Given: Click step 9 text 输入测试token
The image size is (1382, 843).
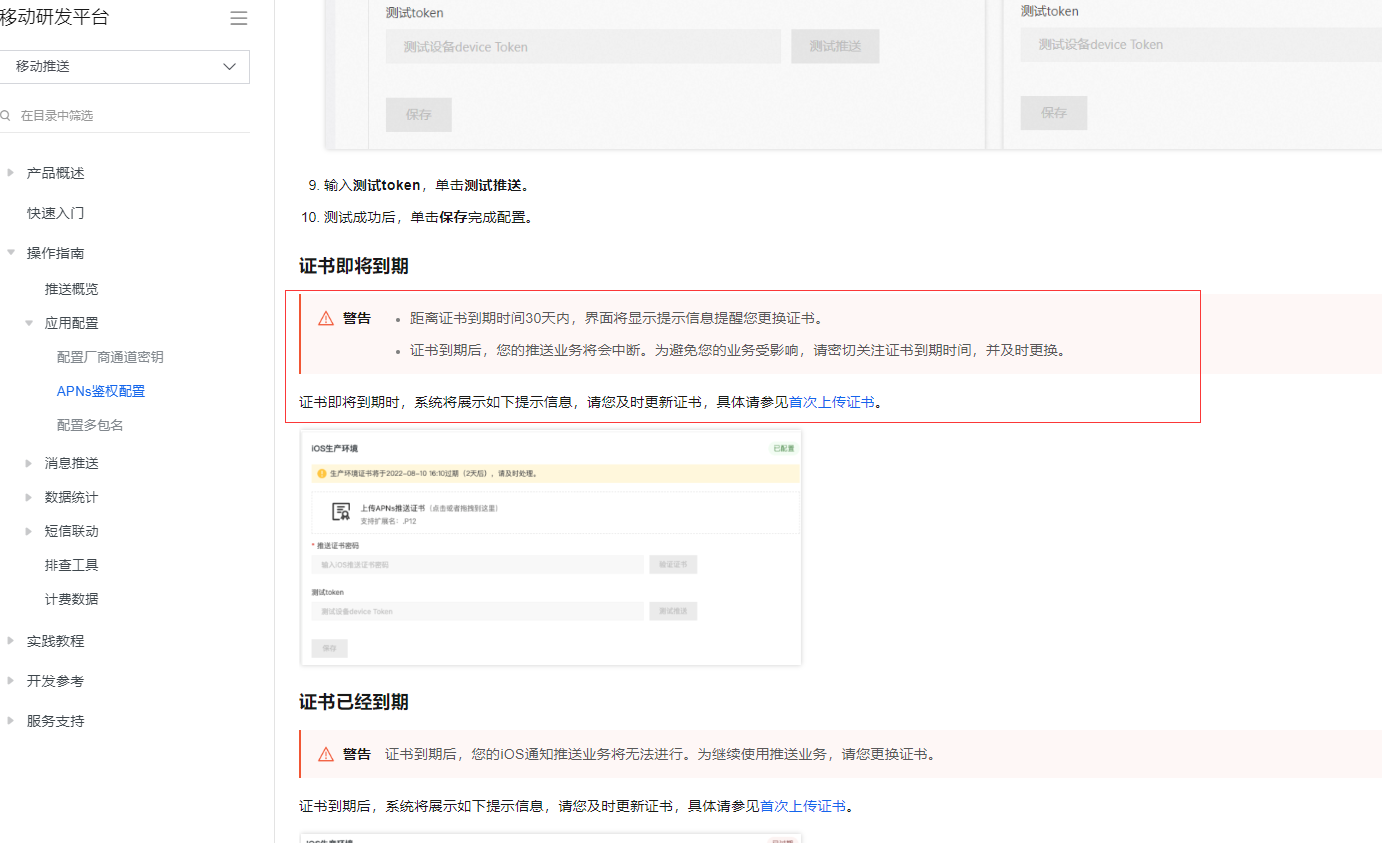Looking at the screenshot, I should click(x=372, y=185).
